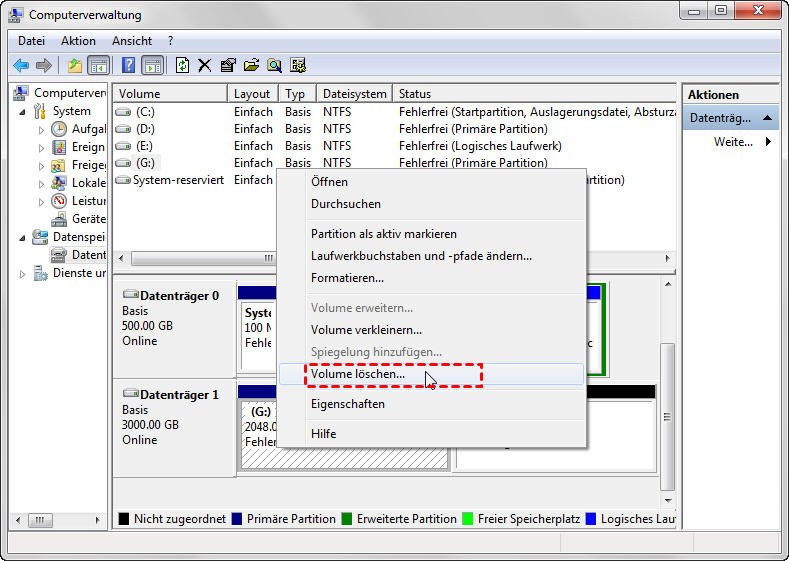
Task: Open the ? help menu
Action: click(171, 41)
